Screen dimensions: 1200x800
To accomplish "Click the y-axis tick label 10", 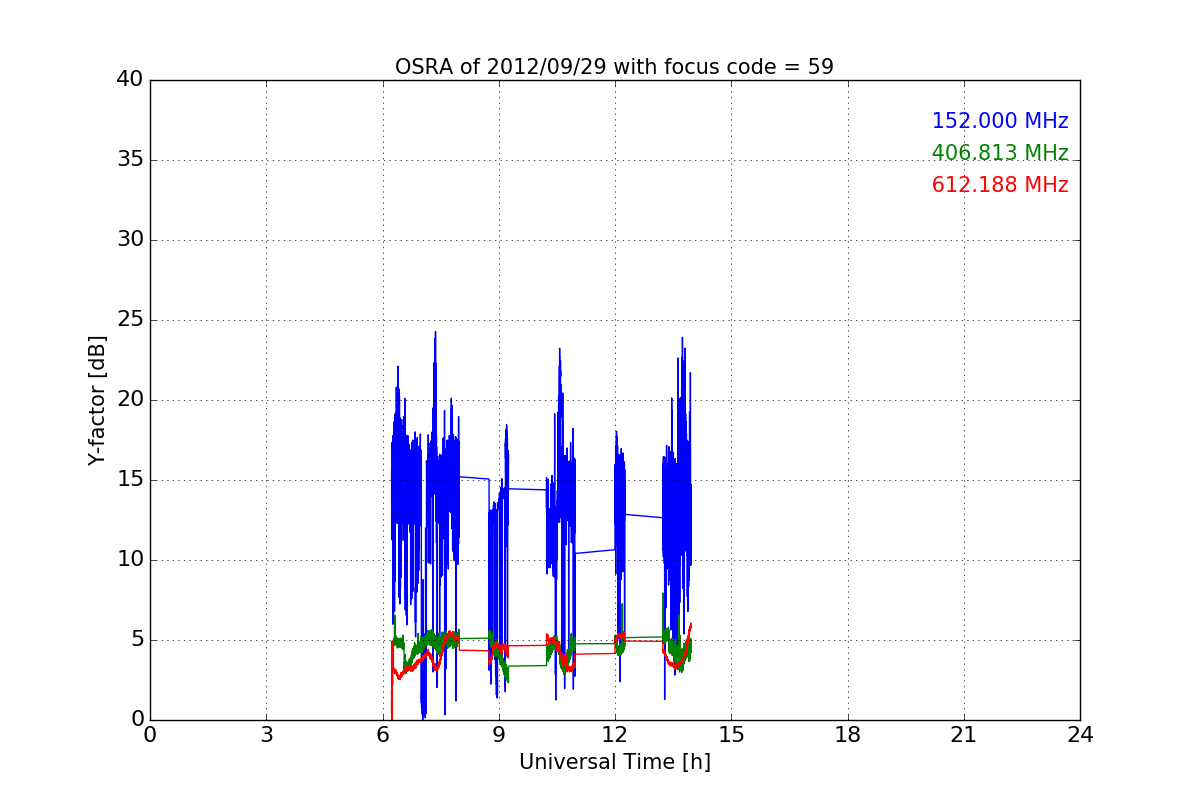I will pos(130,560).
